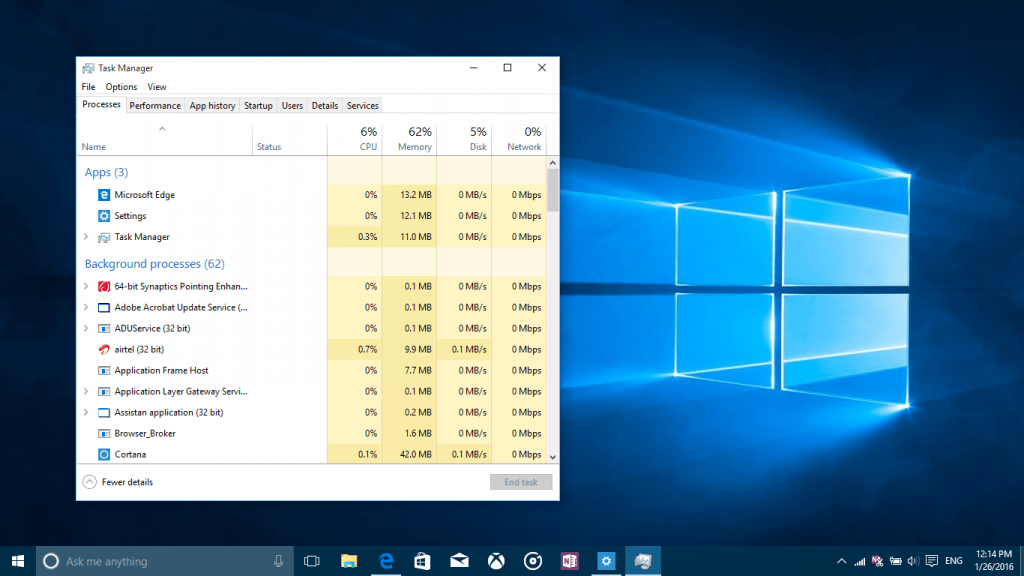
Task: Click the battery power tray icon
Action: tap(895, 561)
